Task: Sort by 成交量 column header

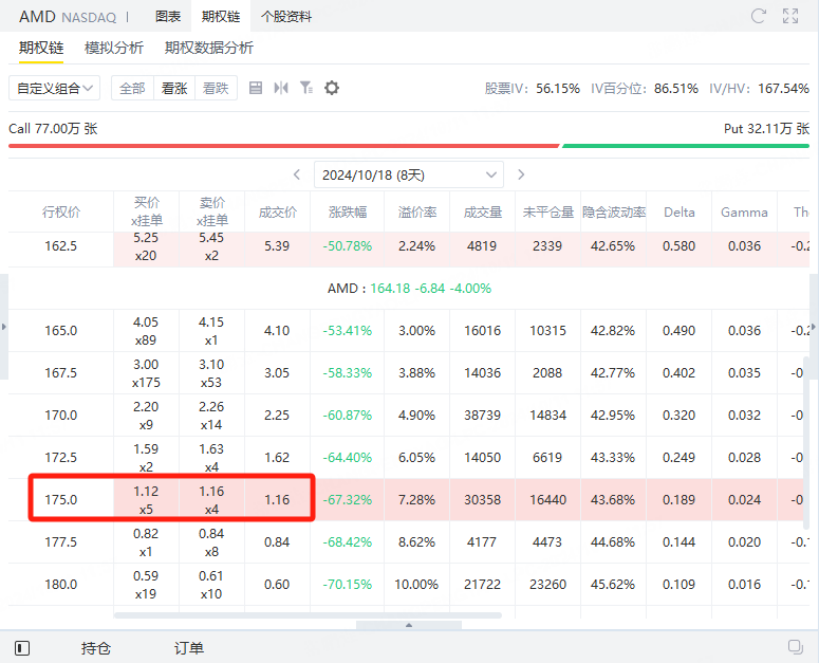Action: tap(482, 212)
